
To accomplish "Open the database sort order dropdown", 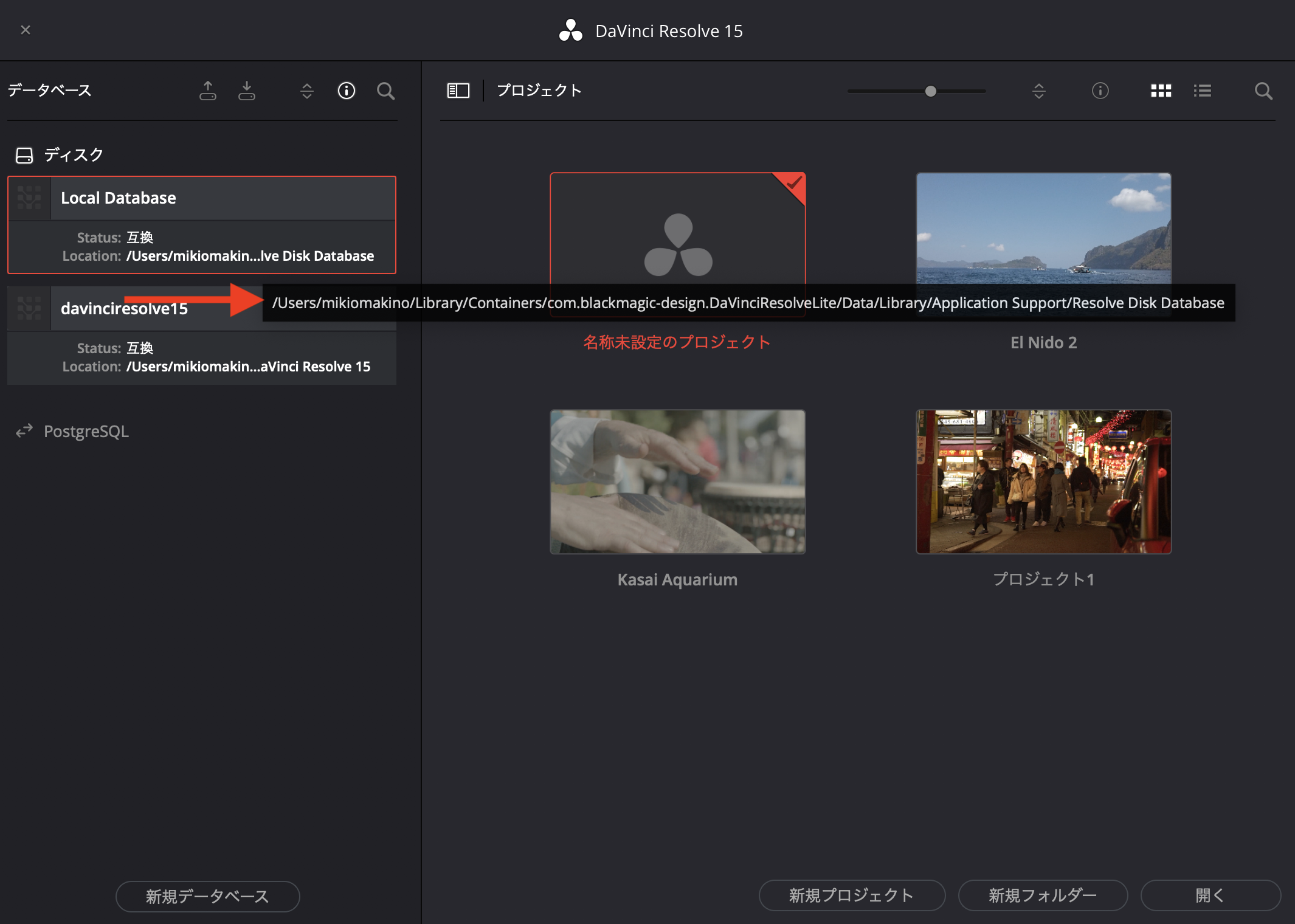I will tap(307, 91).
